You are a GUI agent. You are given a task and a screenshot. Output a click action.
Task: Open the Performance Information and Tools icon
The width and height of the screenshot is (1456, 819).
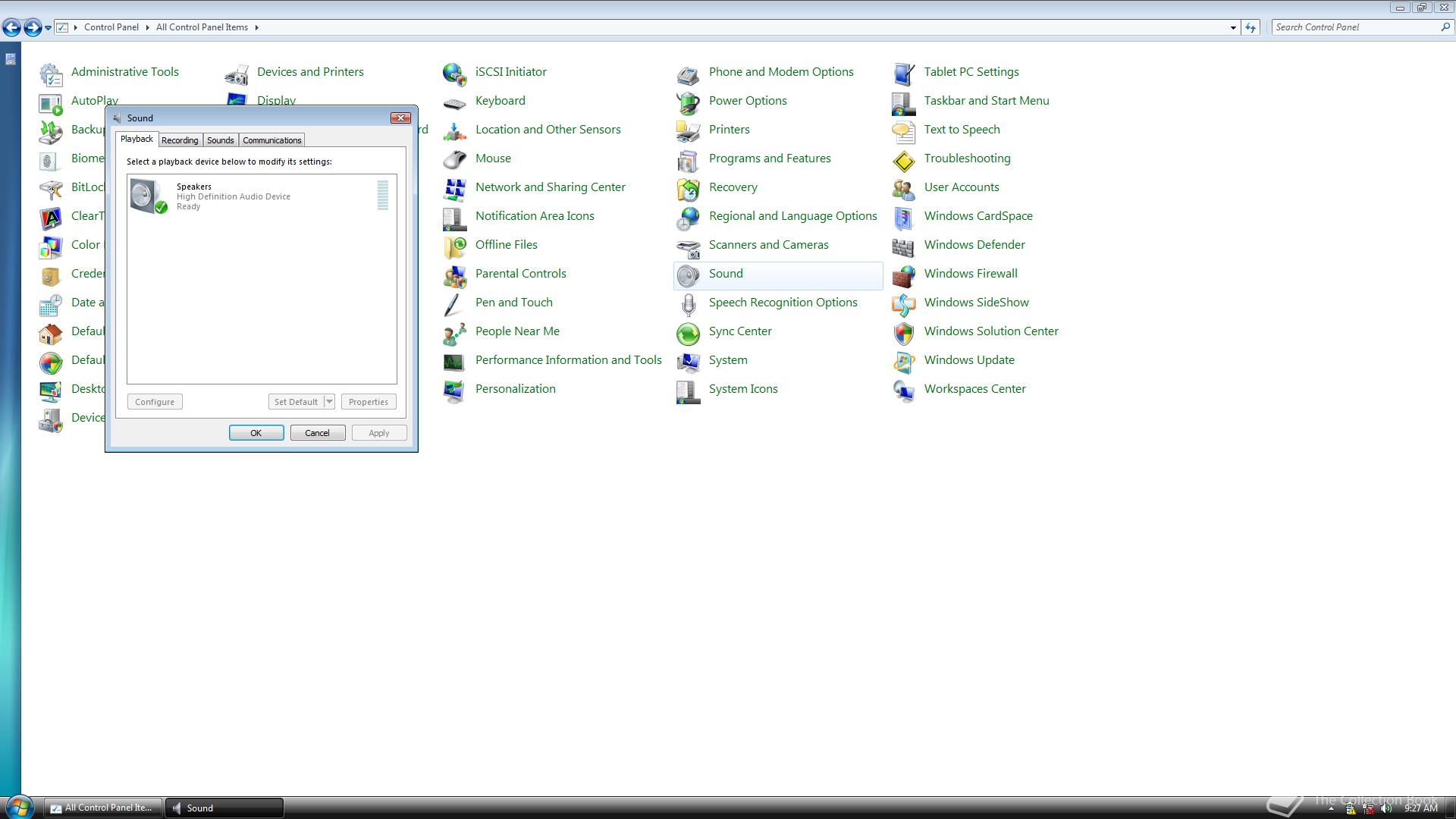click(x=455, y=362)
